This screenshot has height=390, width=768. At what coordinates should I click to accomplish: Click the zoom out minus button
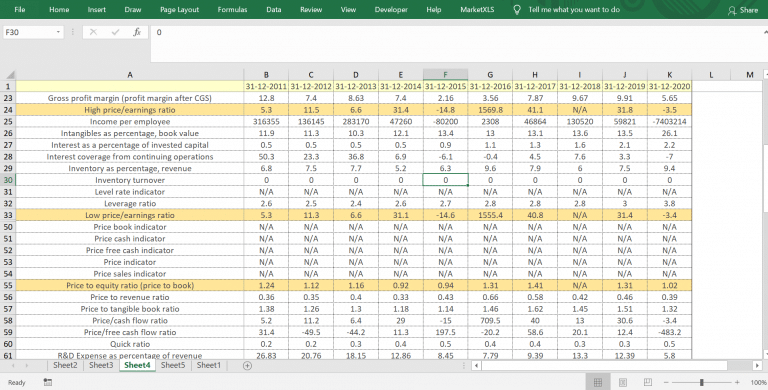click(666, 382)
